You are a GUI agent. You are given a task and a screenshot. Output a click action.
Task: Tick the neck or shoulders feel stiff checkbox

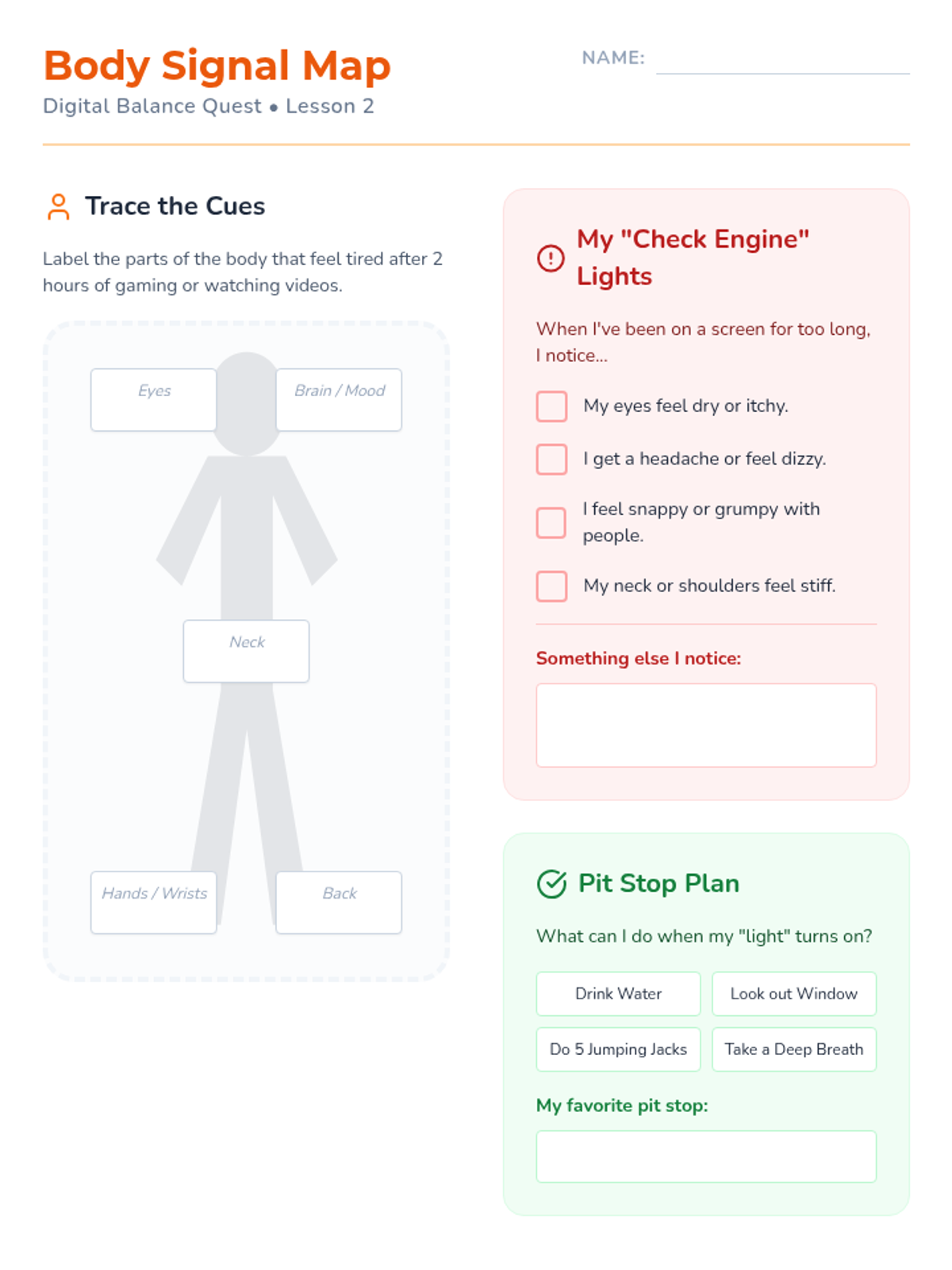pos(551,586)
